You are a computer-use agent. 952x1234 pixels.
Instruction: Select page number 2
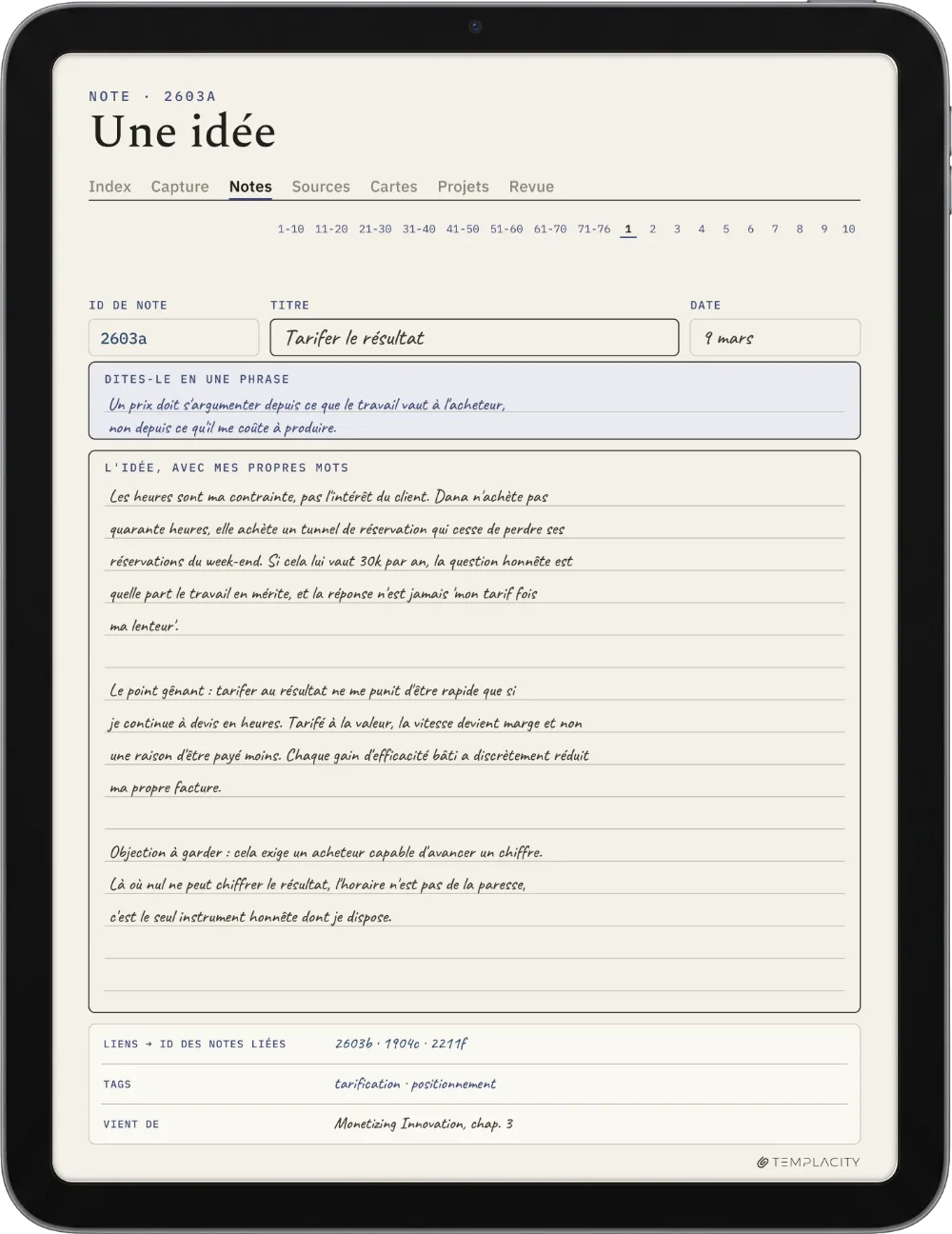tap(653, 229)
